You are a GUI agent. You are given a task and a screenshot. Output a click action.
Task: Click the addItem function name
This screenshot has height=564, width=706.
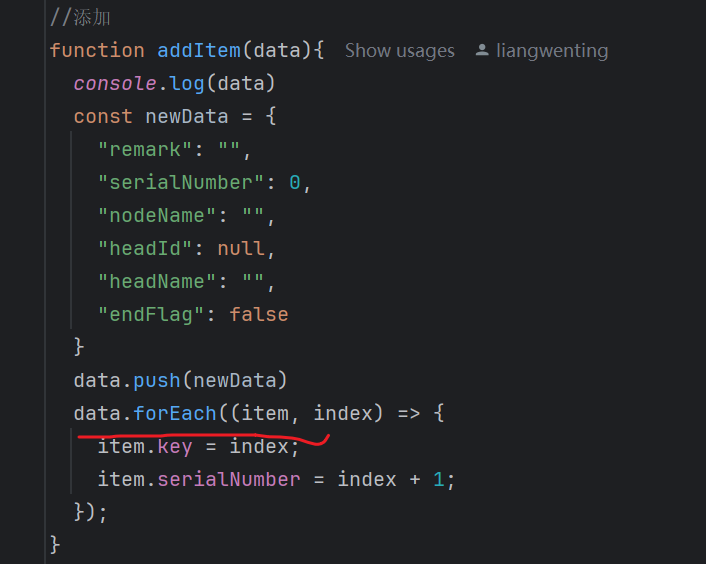point(199,50)
